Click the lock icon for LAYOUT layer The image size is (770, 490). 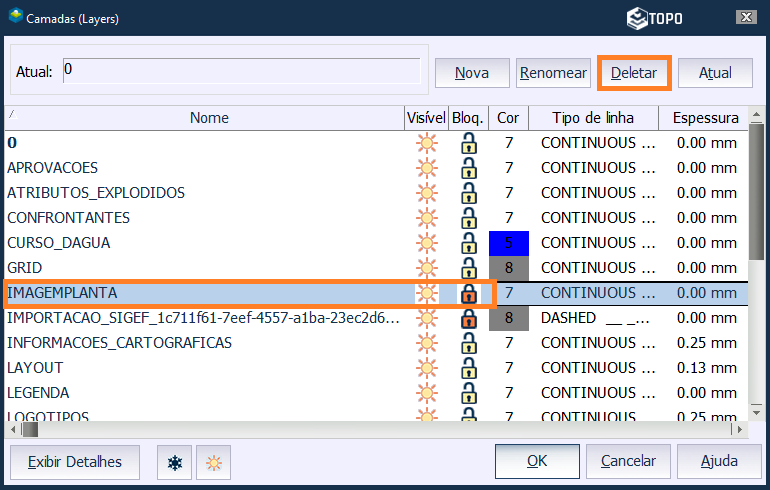click(468, 368)
